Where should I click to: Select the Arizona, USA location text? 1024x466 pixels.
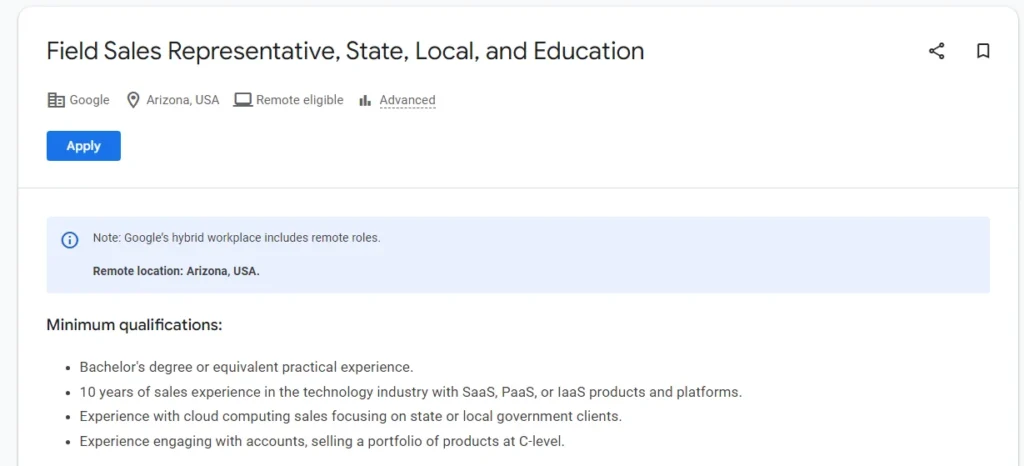click(x=182, y=100)
